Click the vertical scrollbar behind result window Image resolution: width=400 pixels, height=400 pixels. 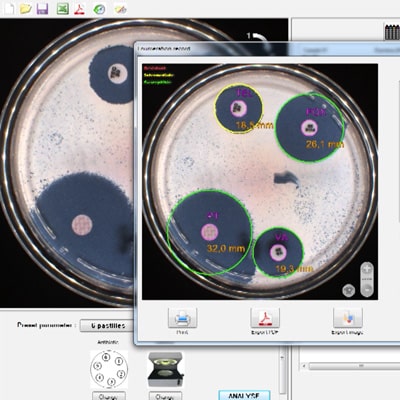pos(283,370)
